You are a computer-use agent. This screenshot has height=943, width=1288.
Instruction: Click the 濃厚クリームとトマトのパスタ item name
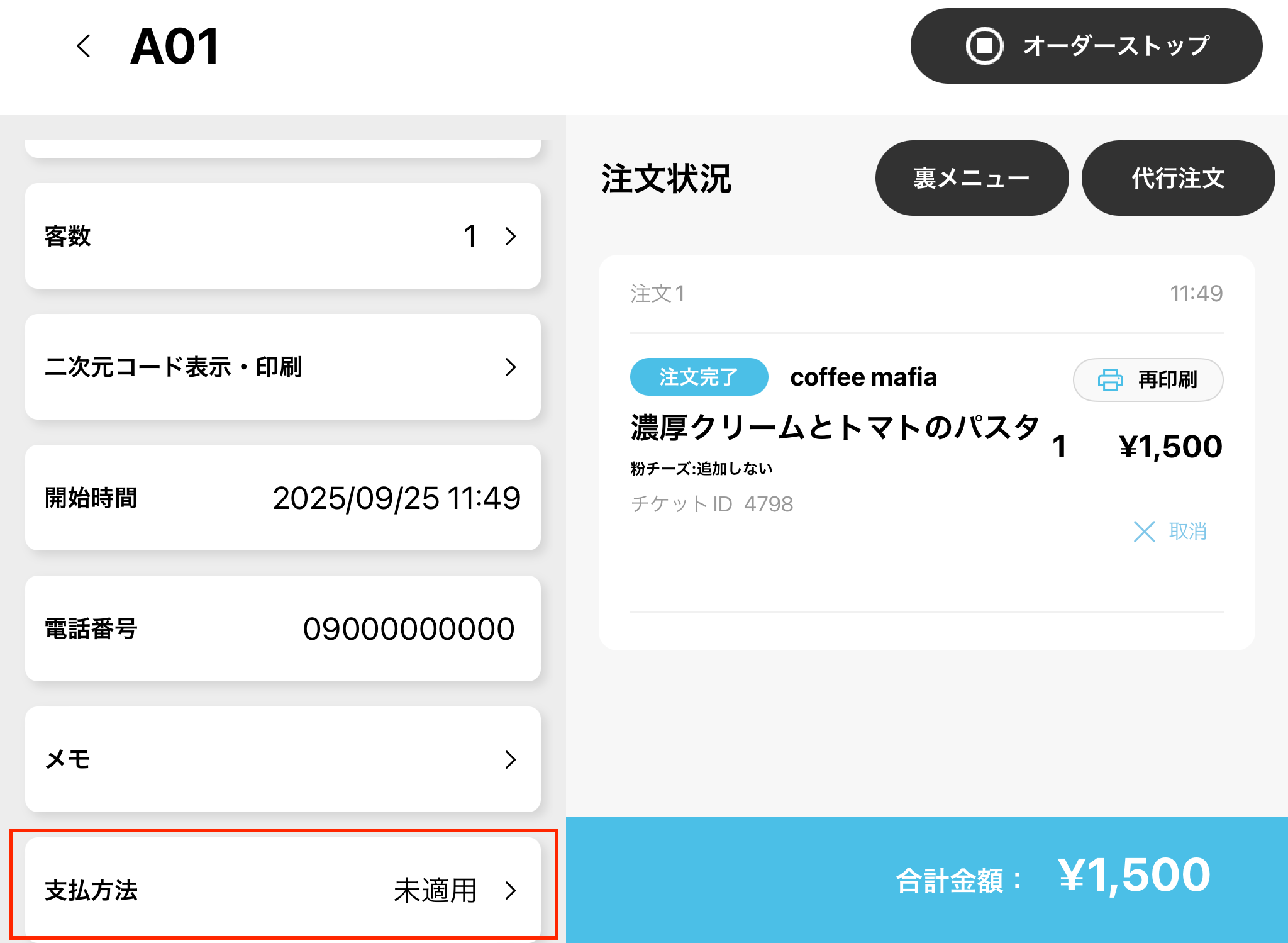[x=835, y=427]
